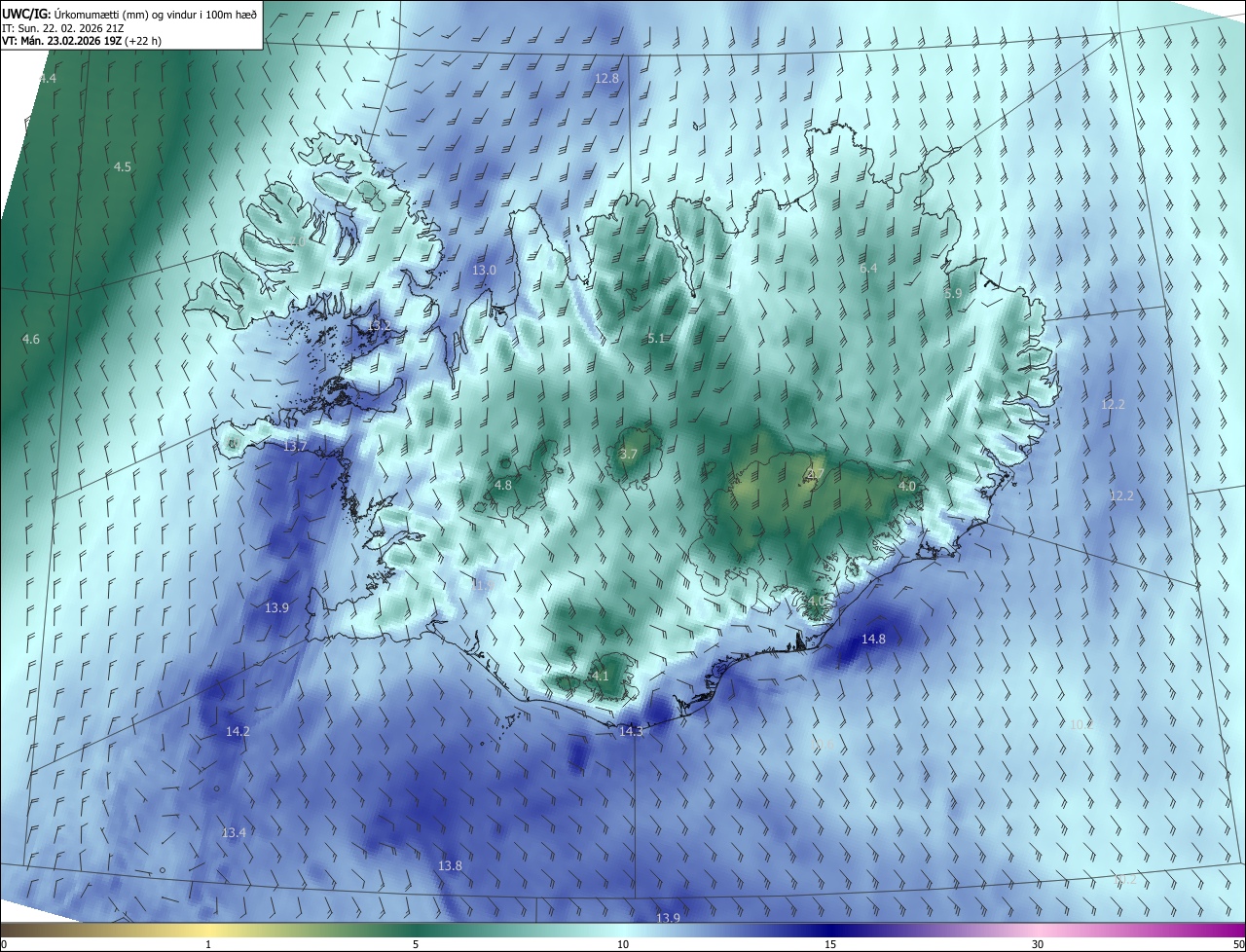The image size is (1246, 952).
Task: Click the "3.7" value label on the map
Action: tap(629, 455)
